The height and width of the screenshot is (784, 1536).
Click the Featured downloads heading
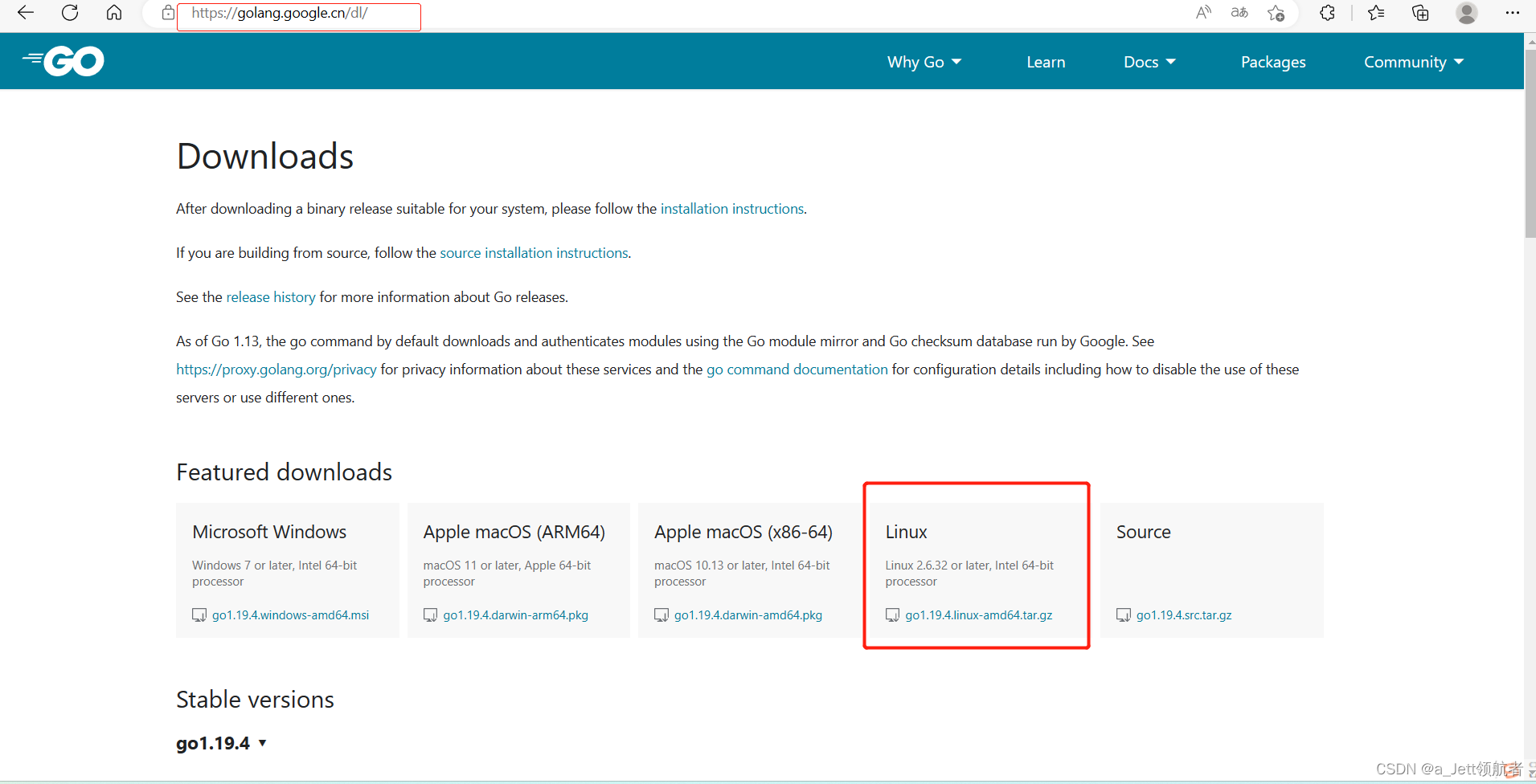(x=284, y=472)
